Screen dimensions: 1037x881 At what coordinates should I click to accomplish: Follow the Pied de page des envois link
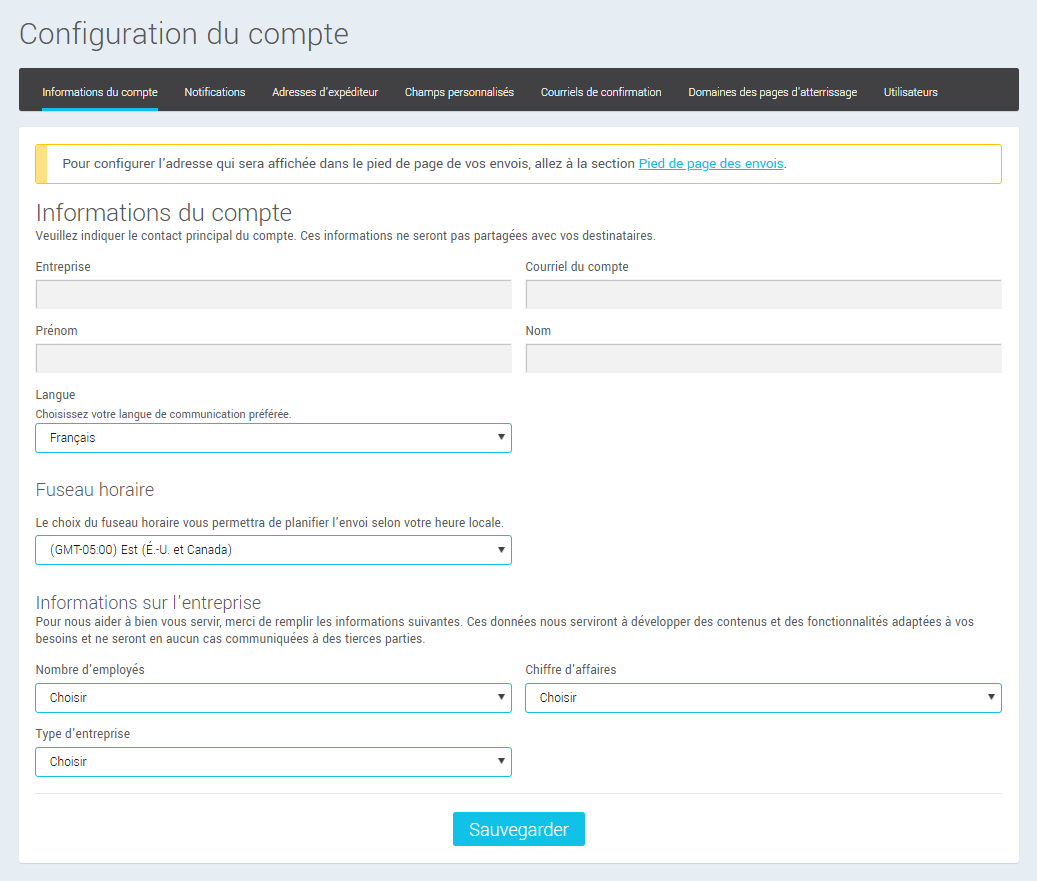point(711,163)
